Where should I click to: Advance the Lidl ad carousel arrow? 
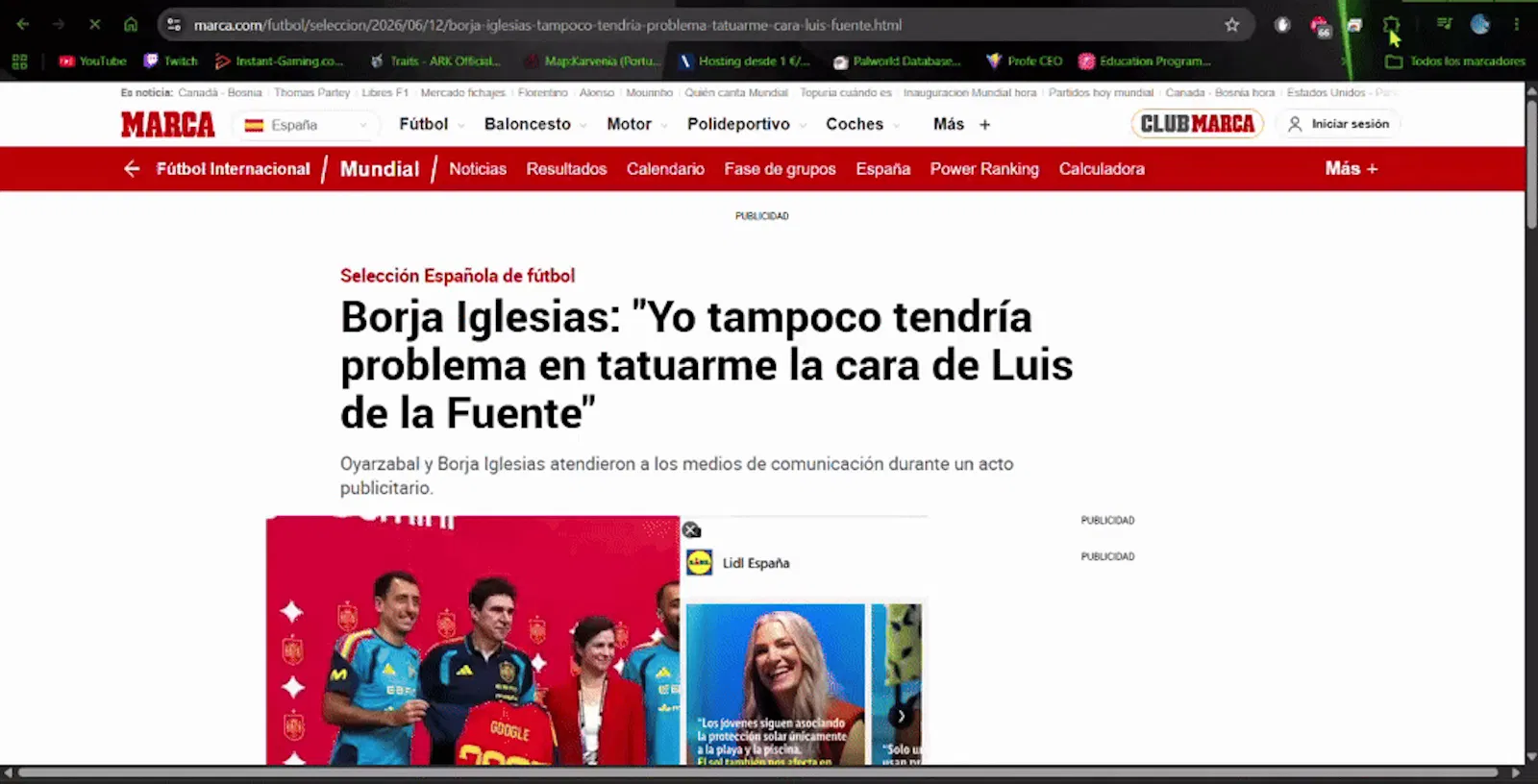[901, 716]
